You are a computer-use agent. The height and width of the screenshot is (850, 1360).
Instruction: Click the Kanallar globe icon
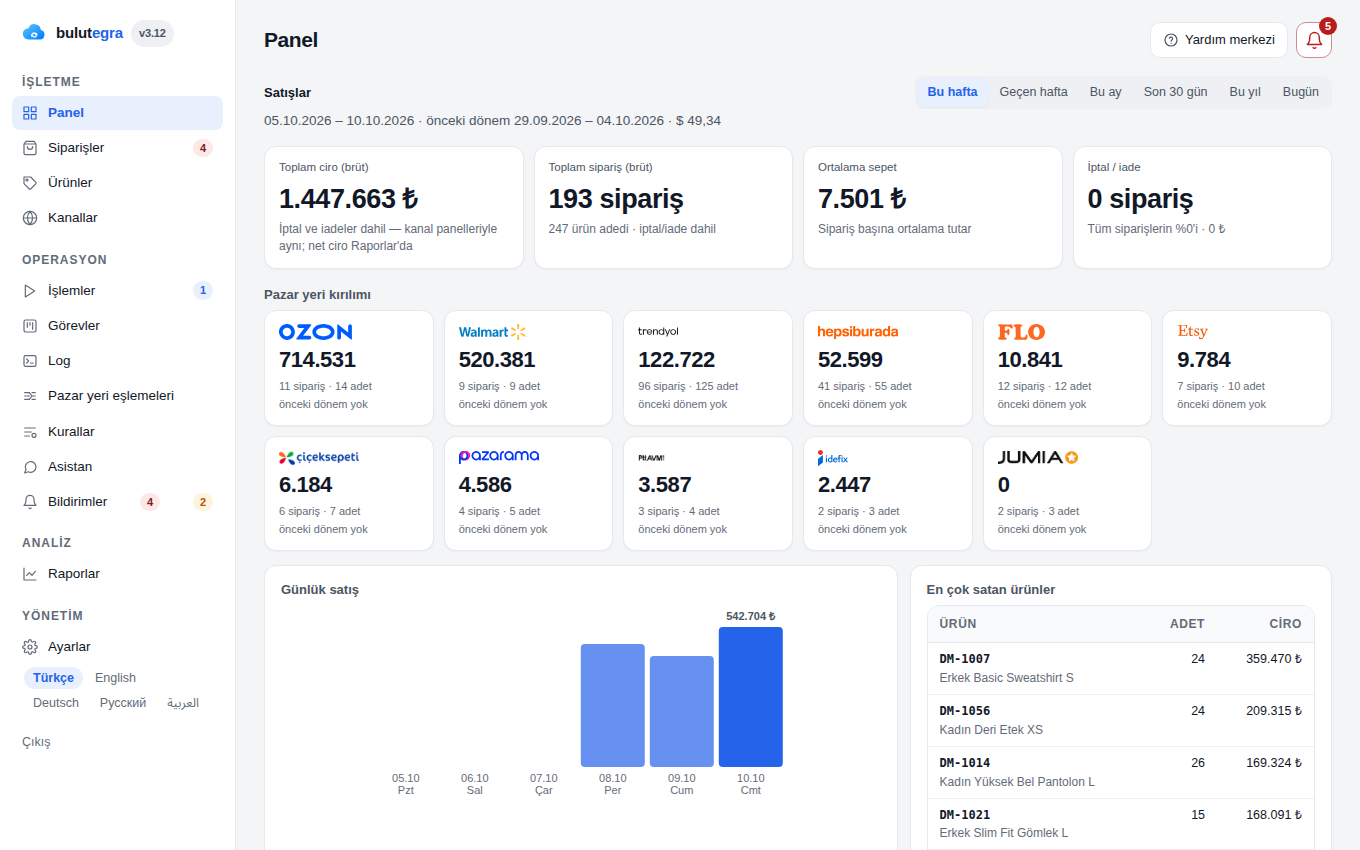(x=30, y=218)
